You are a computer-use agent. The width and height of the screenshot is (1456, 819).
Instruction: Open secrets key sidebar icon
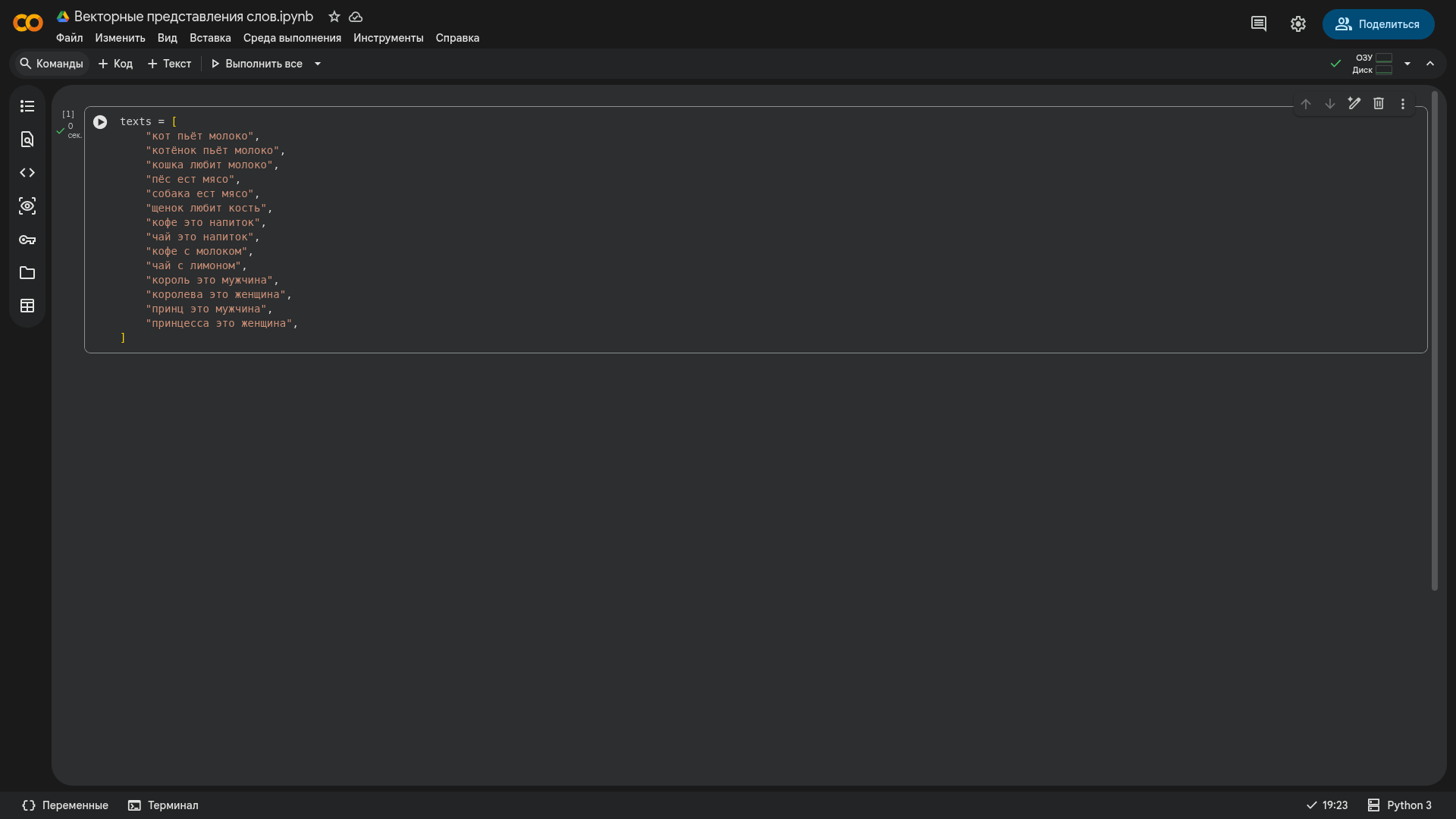pyautogui.click(x=27, y=240)
